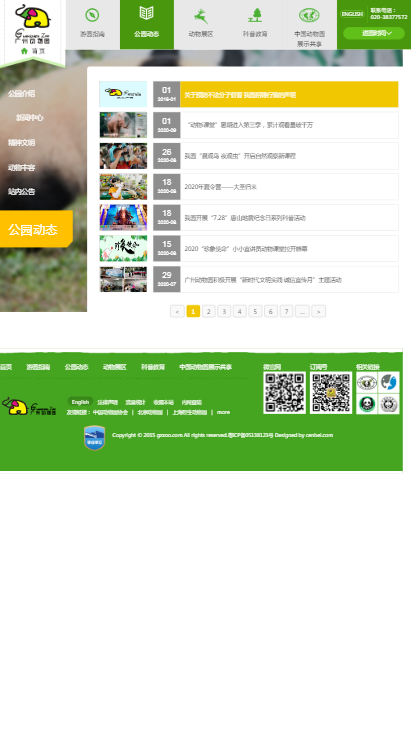Screen dimensions: 411x731
Task: Go to next page with > arrow
Action: pos(319,311)
